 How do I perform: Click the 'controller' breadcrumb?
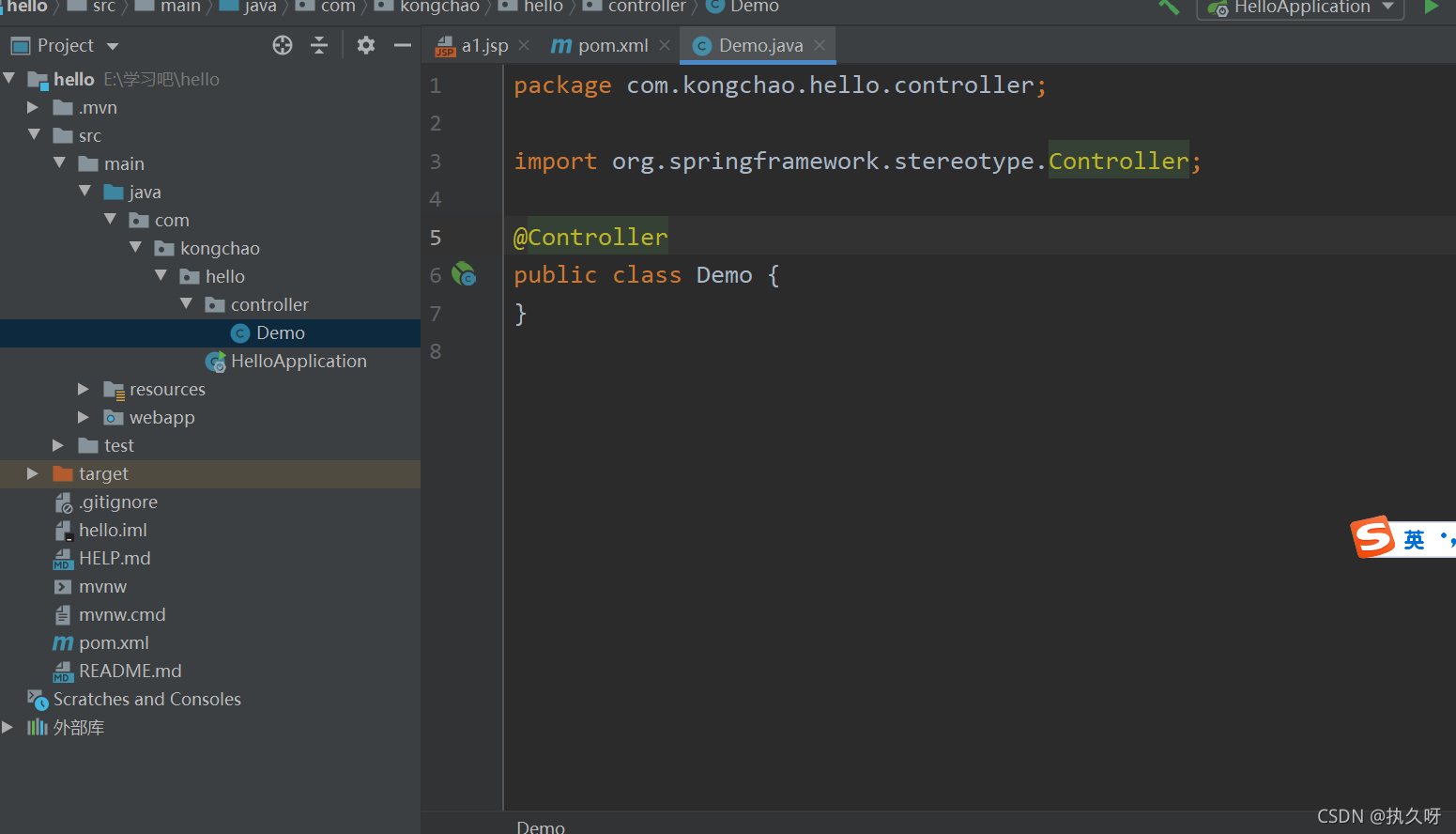(647, 7)
